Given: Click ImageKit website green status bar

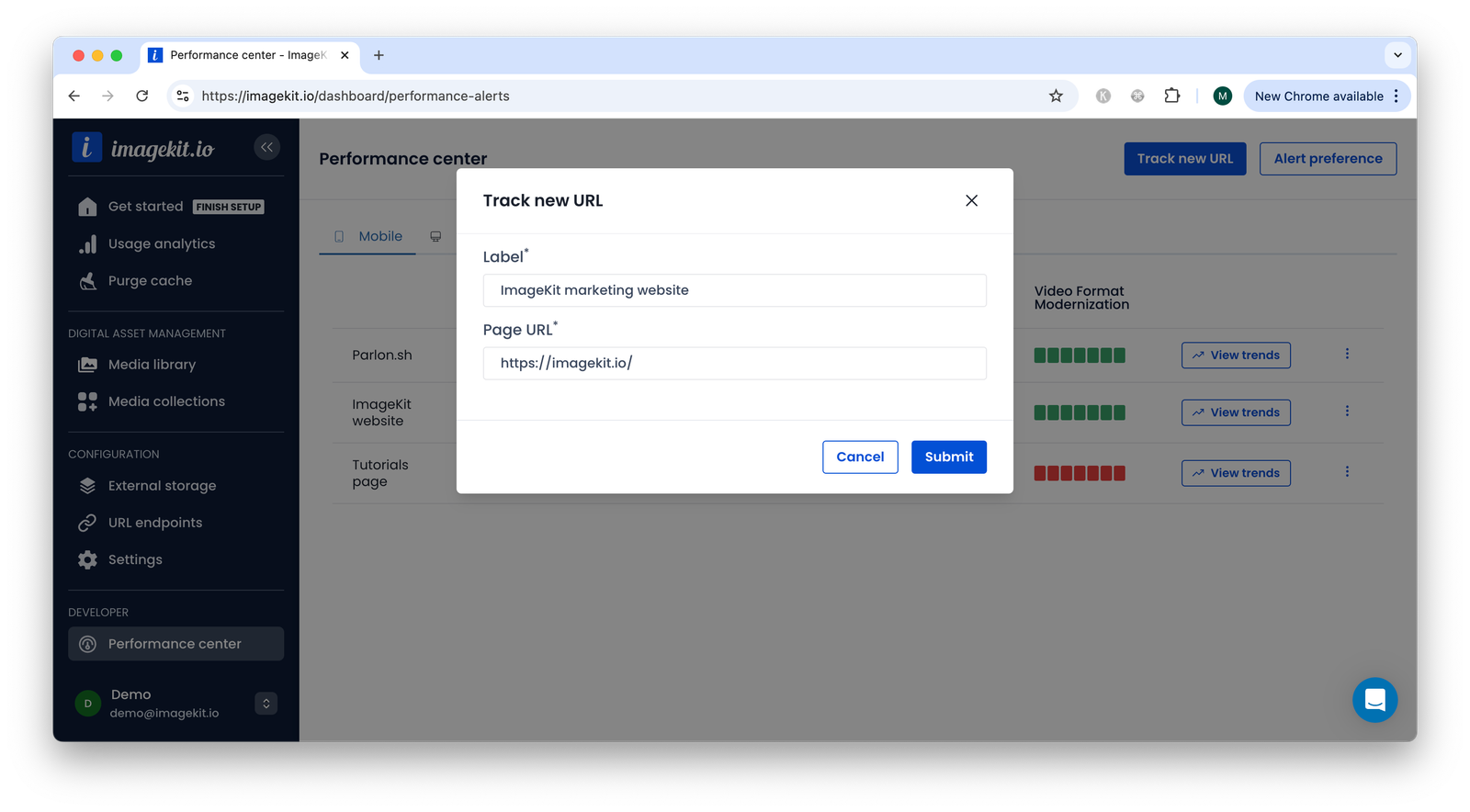Looking at the screenshot, I should [1080, 412].
